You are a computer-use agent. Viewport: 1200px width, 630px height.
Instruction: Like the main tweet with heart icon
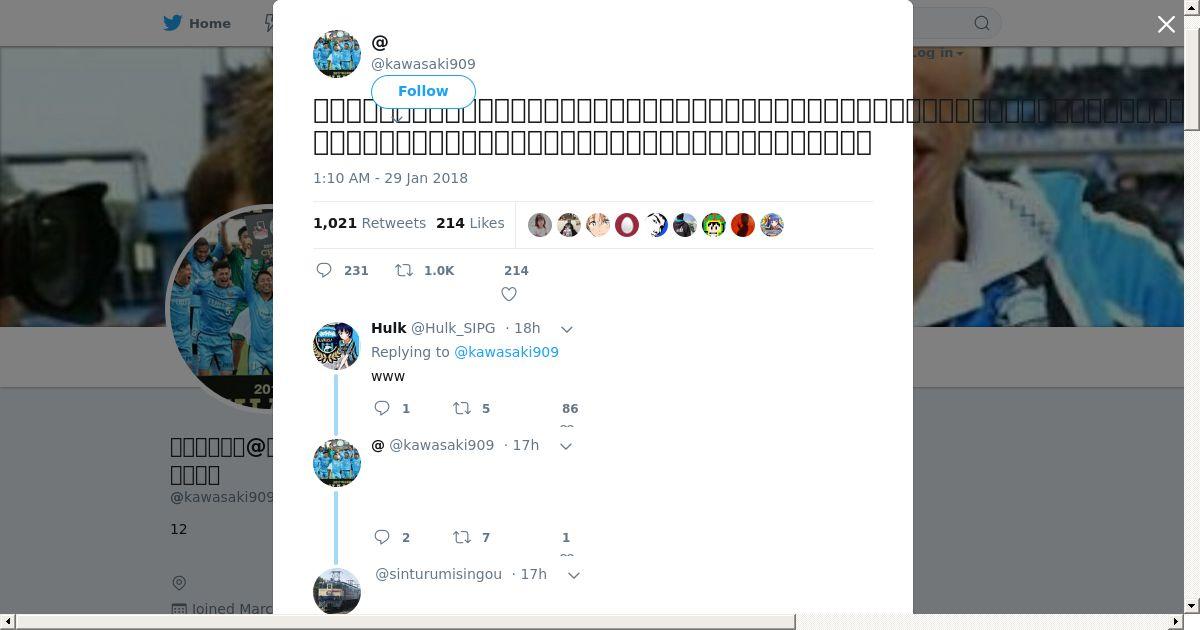tap(509, 294)
